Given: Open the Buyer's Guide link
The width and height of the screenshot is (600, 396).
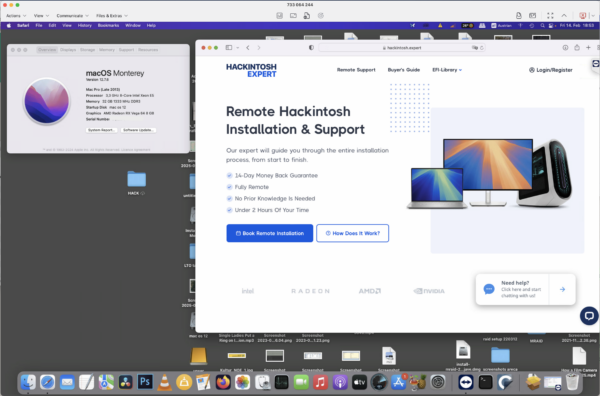Looking at the screenshot, I should tap(404, 70).
